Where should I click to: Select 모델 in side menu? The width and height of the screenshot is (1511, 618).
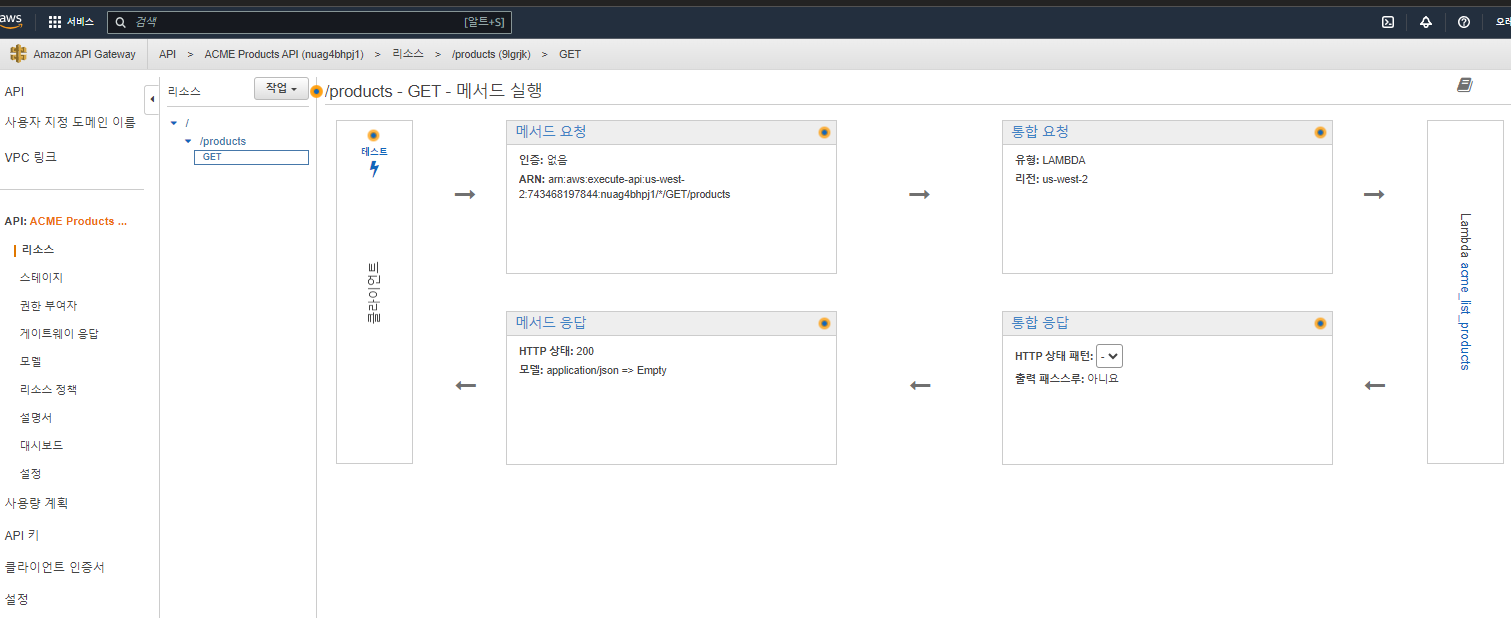[x=31, y=361]
